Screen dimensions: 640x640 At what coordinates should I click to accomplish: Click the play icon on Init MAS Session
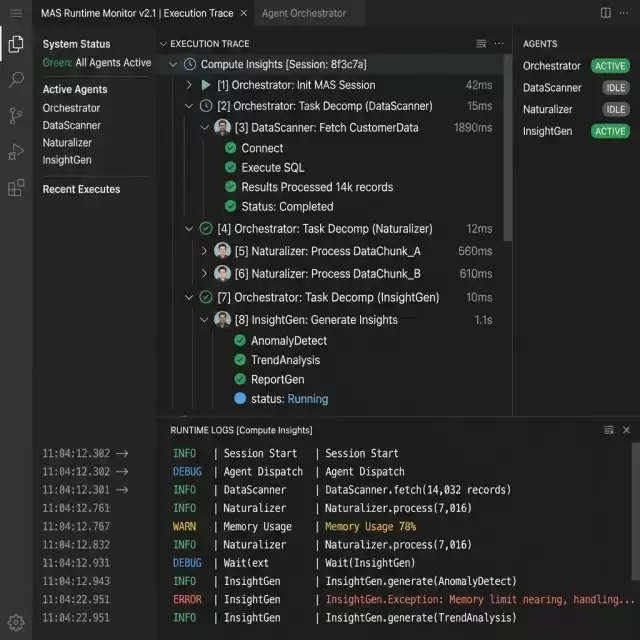click(x=206, y=85)
